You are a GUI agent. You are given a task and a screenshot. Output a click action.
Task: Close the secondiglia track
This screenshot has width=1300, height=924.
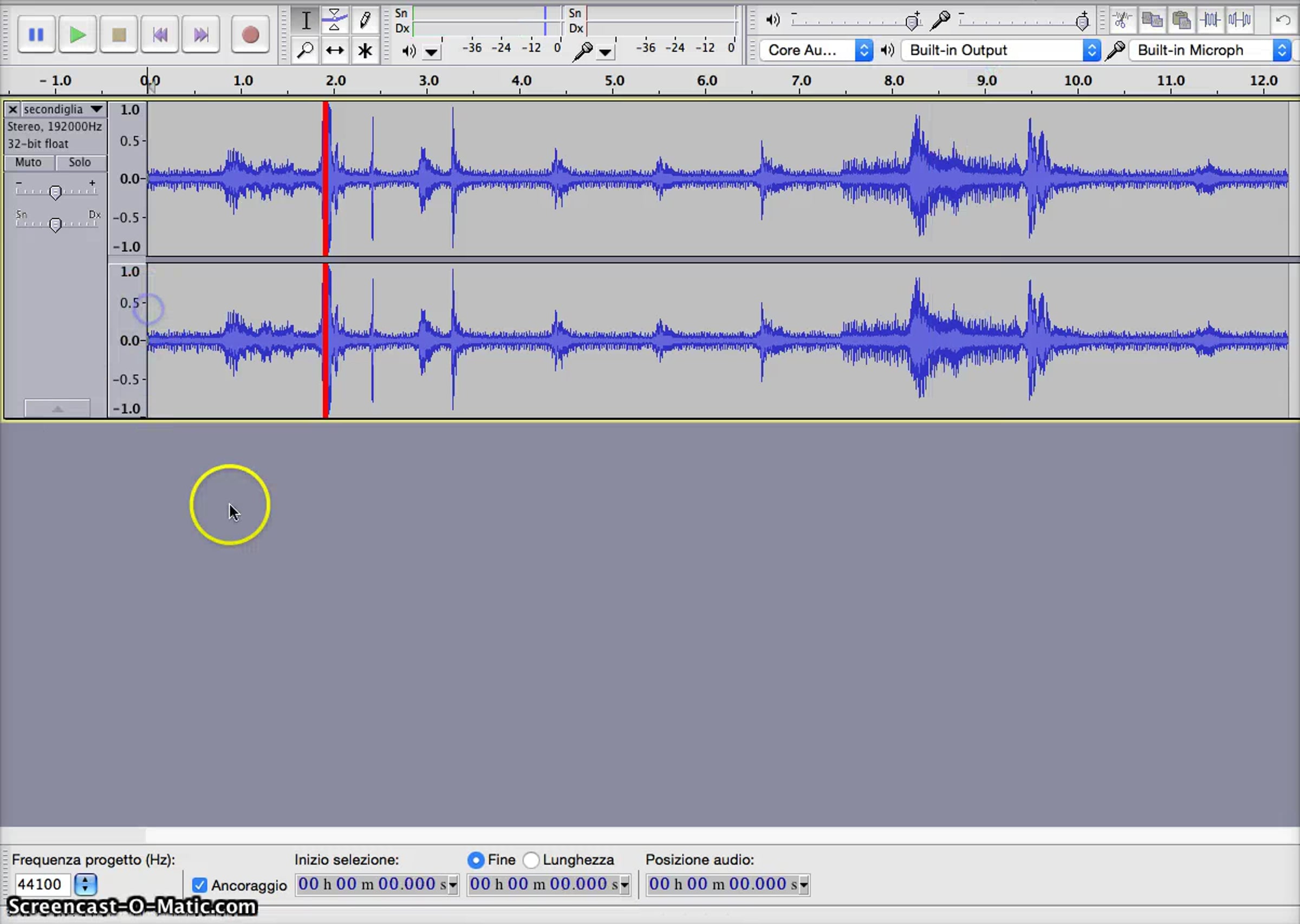pos(12,109)
